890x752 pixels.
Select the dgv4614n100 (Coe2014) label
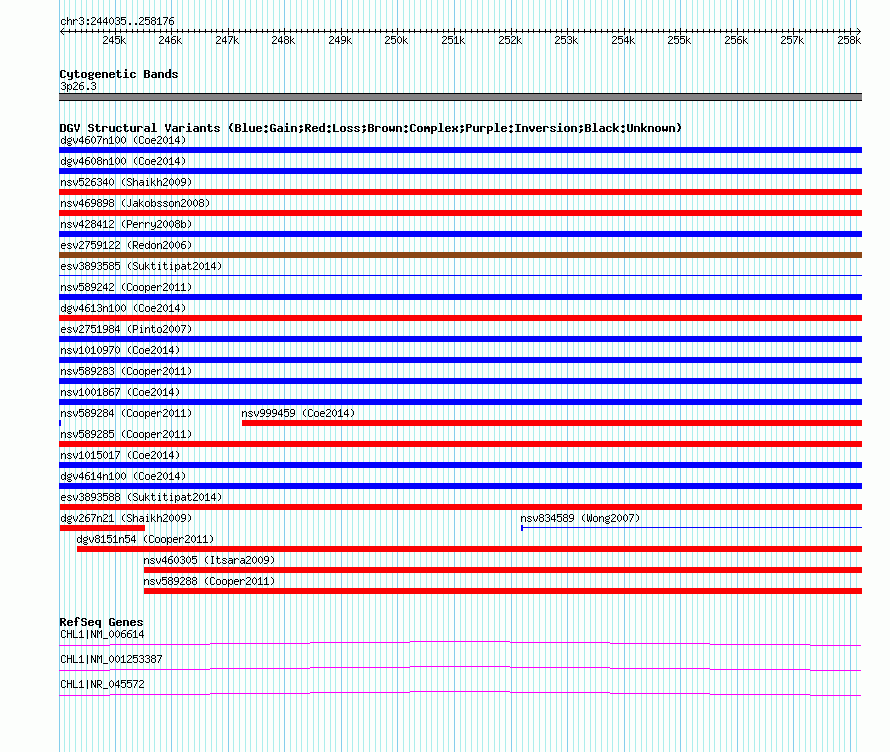click(x=123, y=476)
